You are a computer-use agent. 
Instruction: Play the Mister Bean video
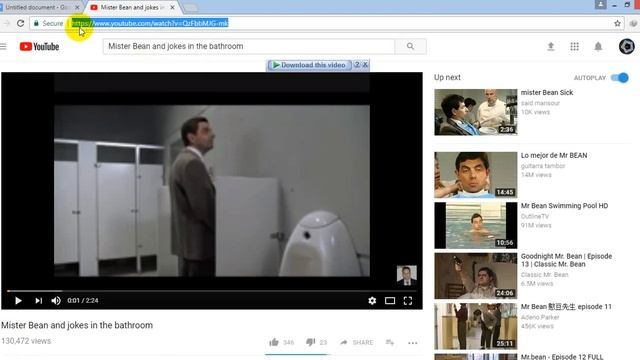click(x=18, y=301)
